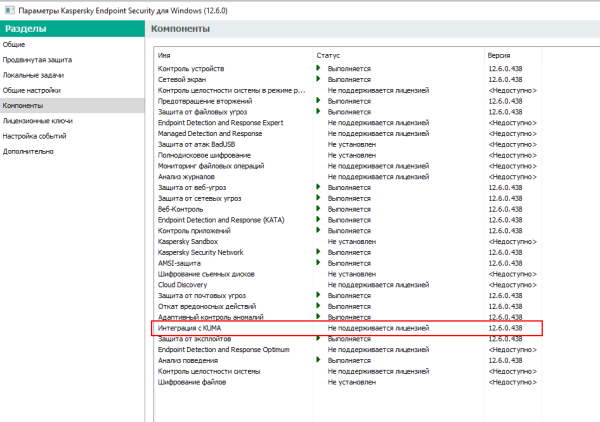The height and width of the screenshot is (422, 600).
Task: Select the Защита от почтовых угроз row
Action: click(x=347, y=295)
